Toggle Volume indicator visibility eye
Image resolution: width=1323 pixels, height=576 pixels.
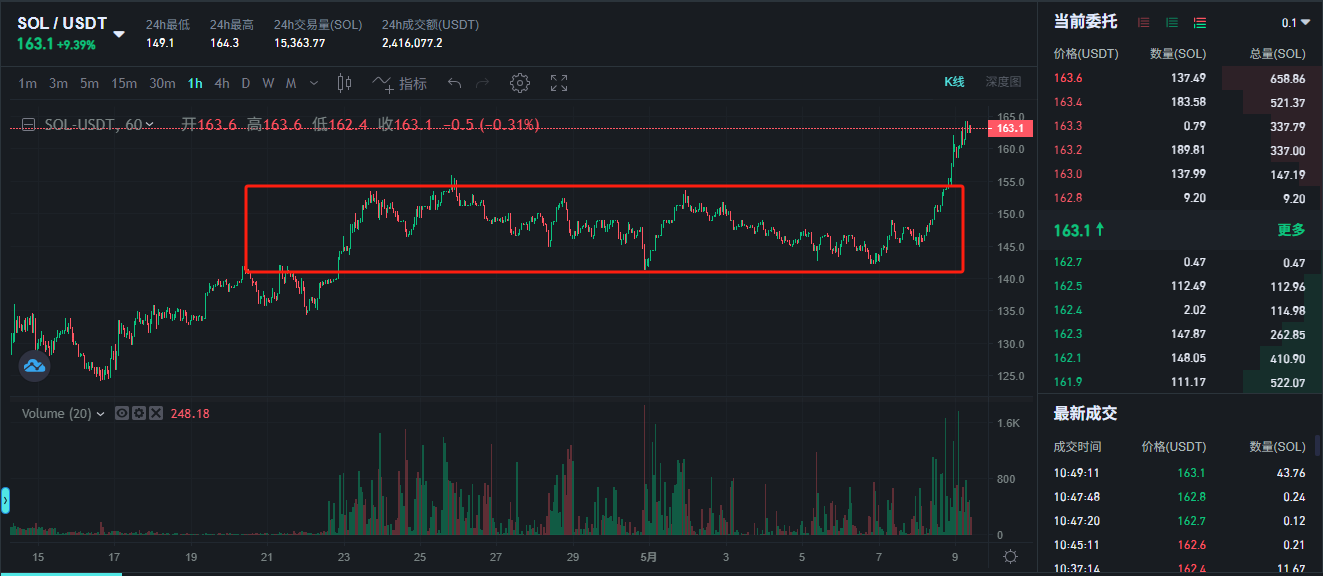(122, 413)
